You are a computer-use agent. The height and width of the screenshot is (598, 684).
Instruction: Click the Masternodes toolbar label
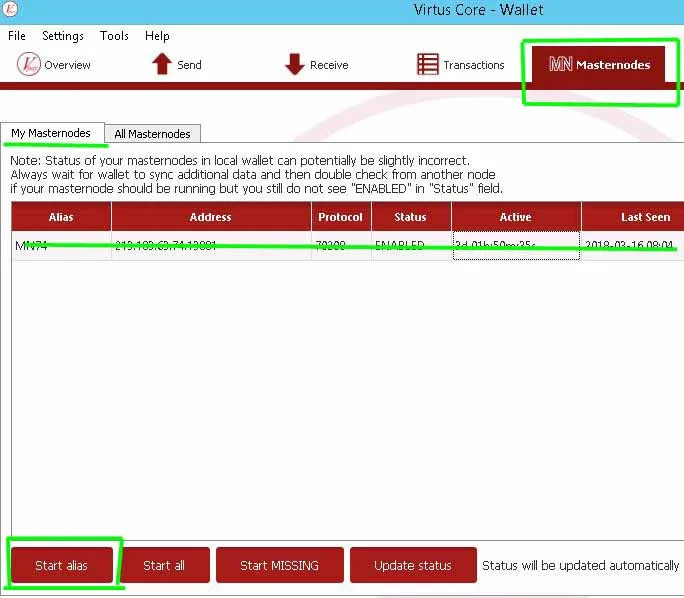pos(613,65)
